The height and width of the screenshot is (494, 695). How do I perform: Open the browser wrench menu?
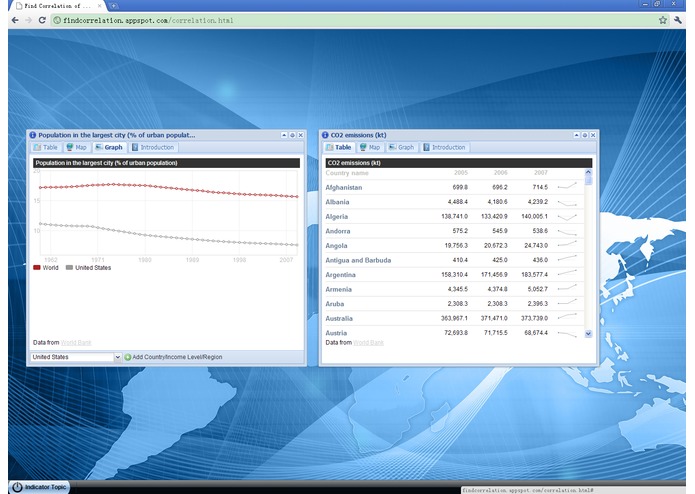tap(678, 20)
